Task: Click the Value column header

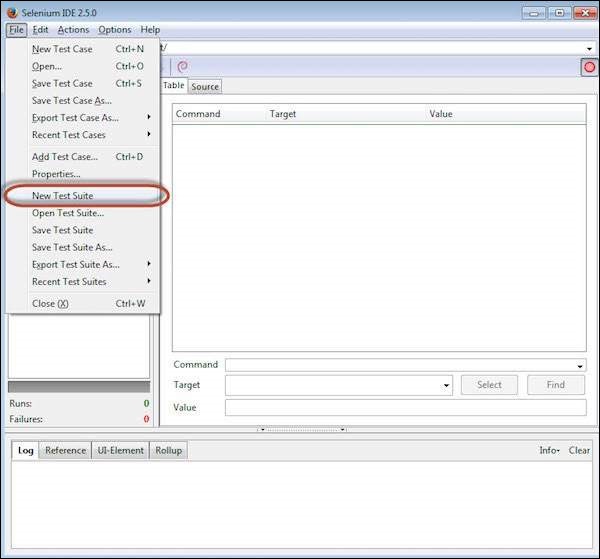Action: [506, 114]
